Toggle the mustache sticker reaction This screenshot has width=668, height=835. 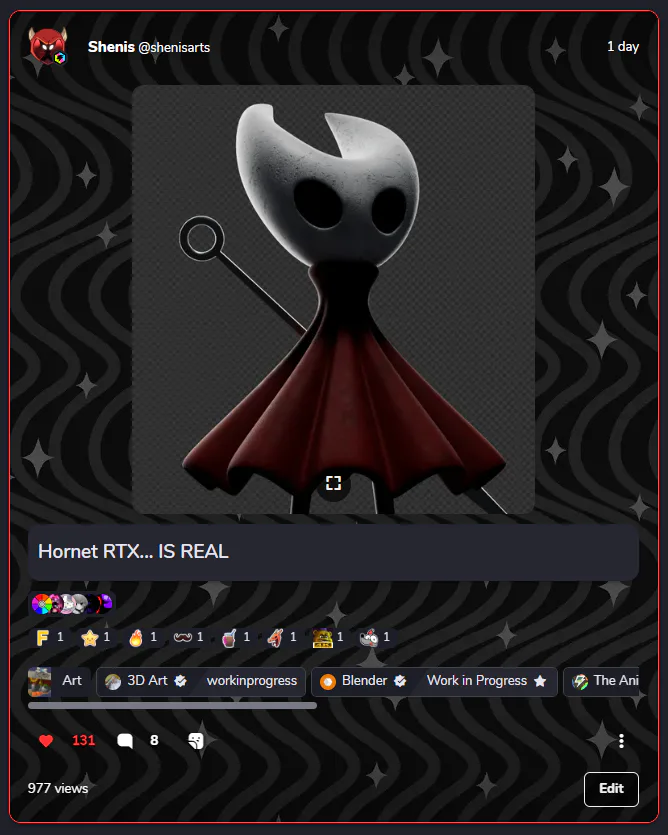[189, 637]
